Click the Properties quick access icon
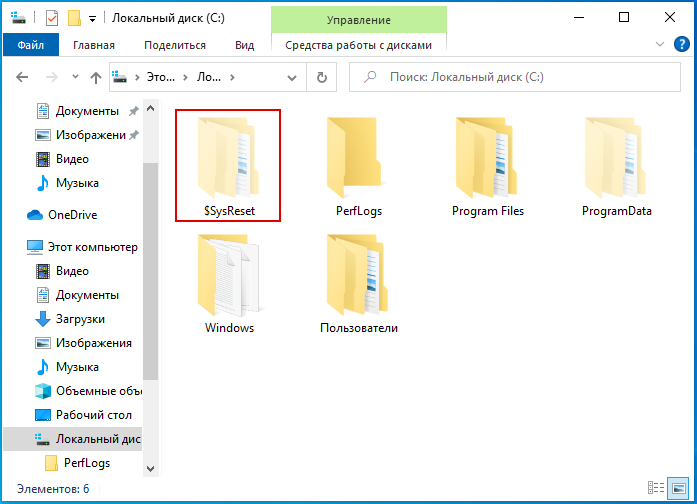This screenshot has width=697, height=504. [52, 18]
